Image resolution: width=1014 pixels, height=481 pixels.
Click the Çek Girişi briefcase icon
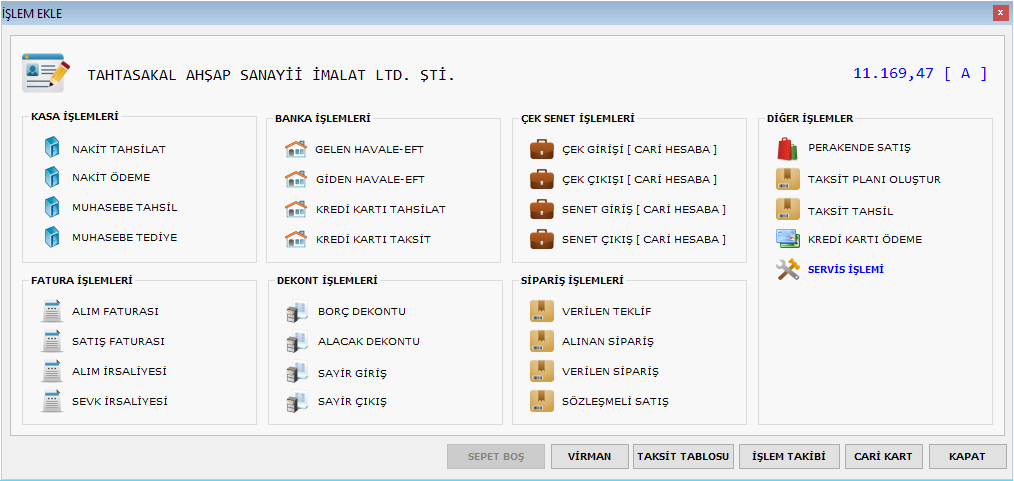click(542, 149)
